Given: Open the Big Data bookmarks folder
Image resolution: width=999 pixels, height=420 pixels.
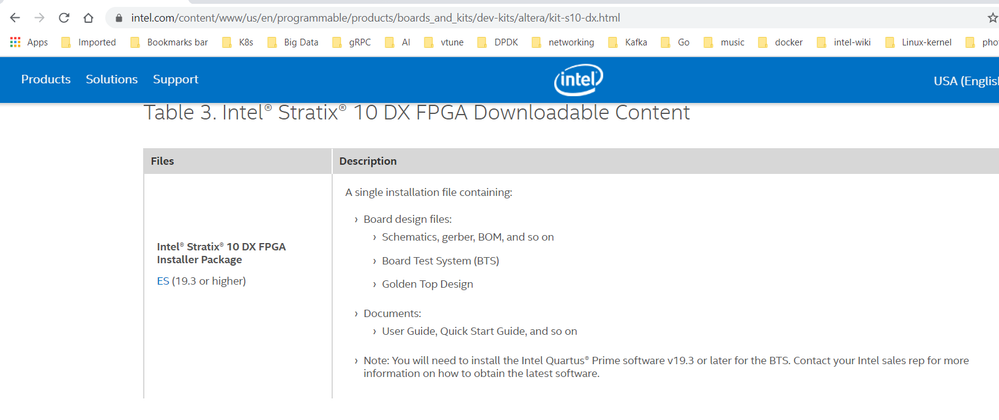Looking at the screenshot, I should pos(292,43).
